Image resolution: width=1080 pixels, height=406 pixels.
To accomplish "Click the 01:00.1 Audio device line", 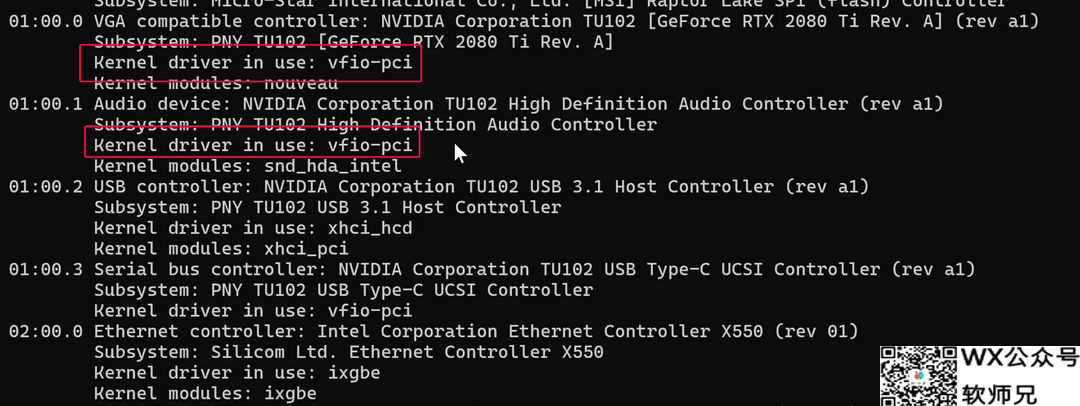I will [476, 104].
